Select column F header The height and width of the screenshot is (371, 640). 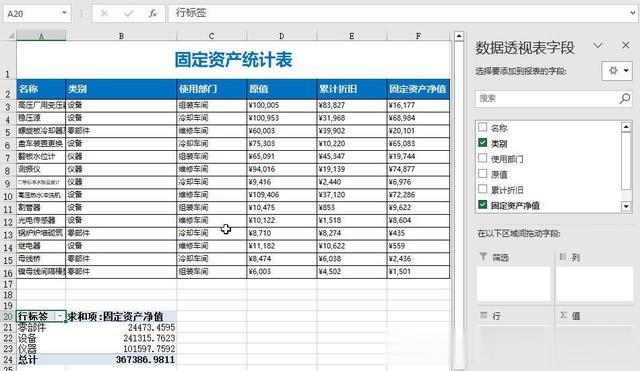coord(418,36)
